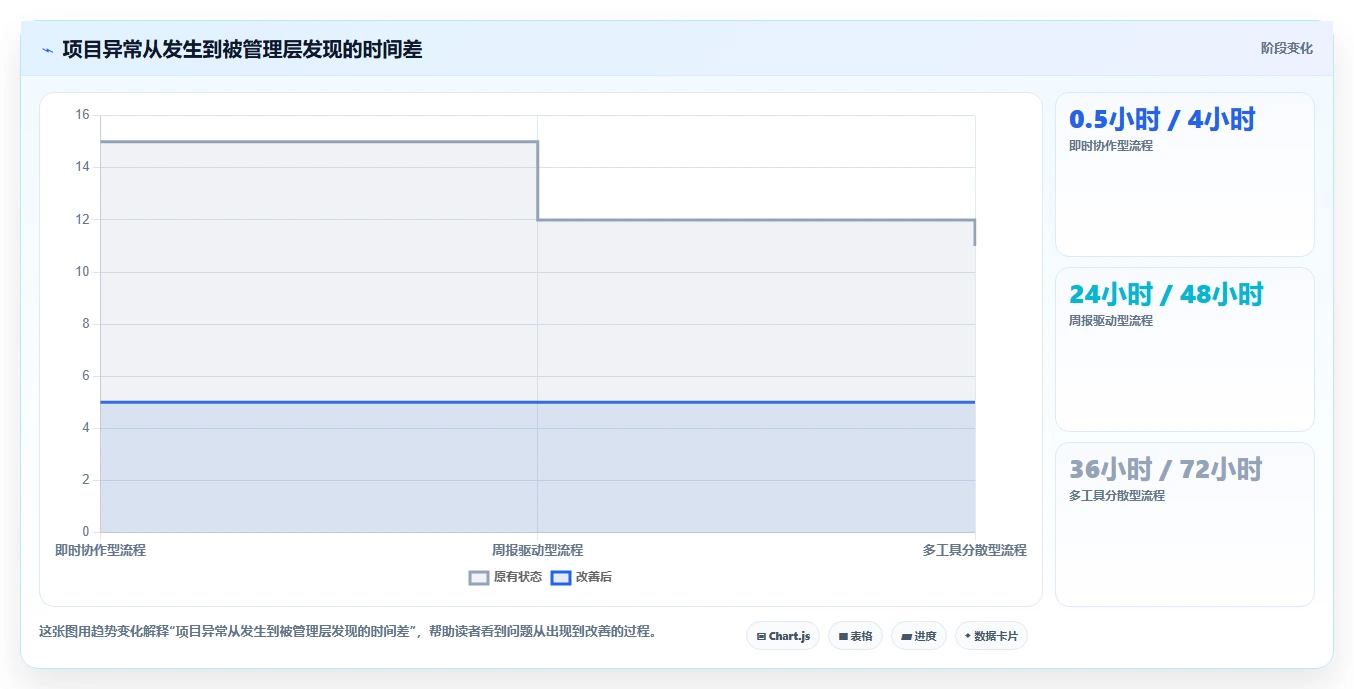The height and width of the screenshot is (689, 1354).
Task: Click the y-axis value 8
Action: pos(85,323)
